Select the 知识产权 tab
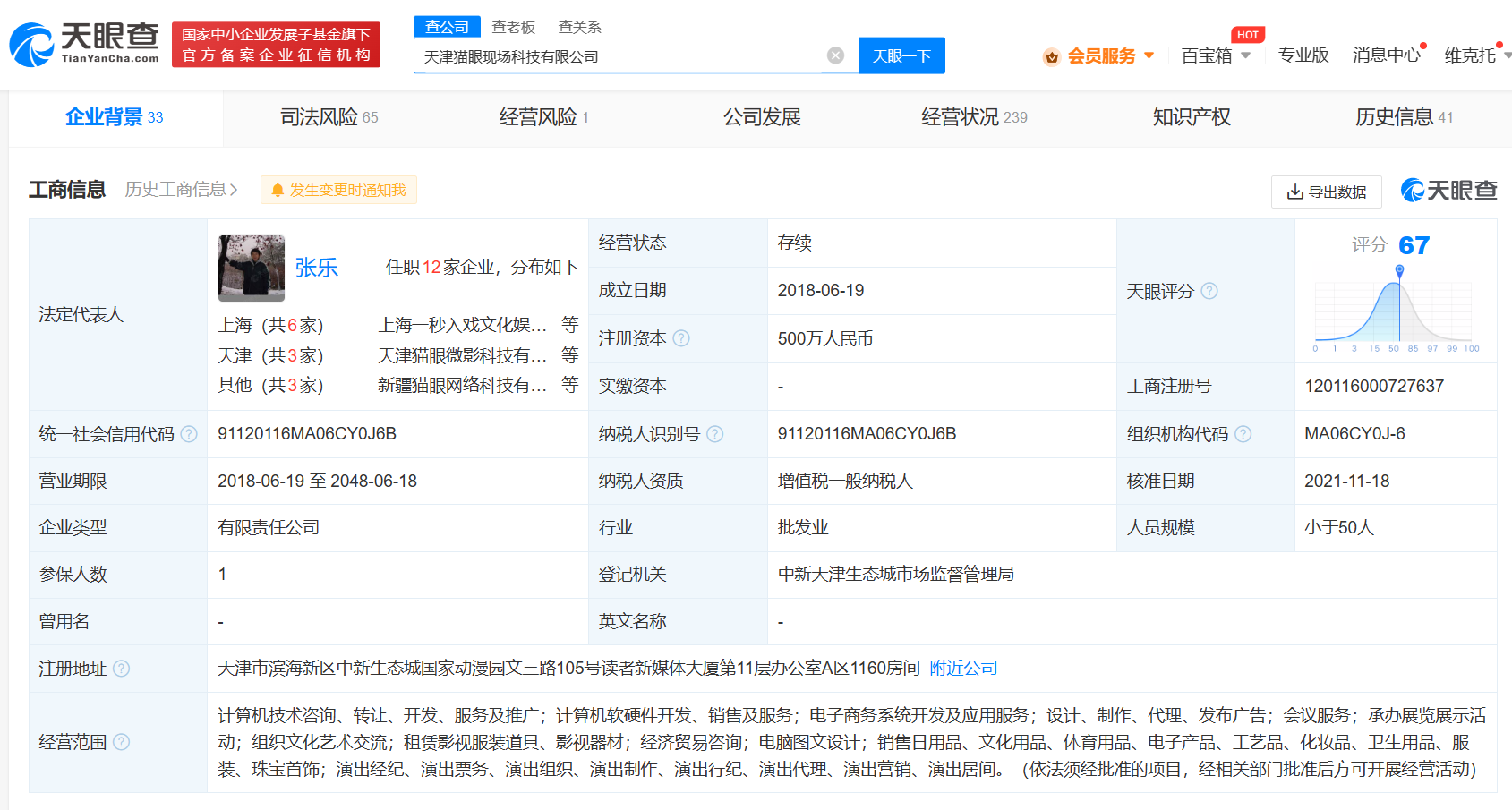The width and height of the screenshot is (1512, 810). 1192,117
